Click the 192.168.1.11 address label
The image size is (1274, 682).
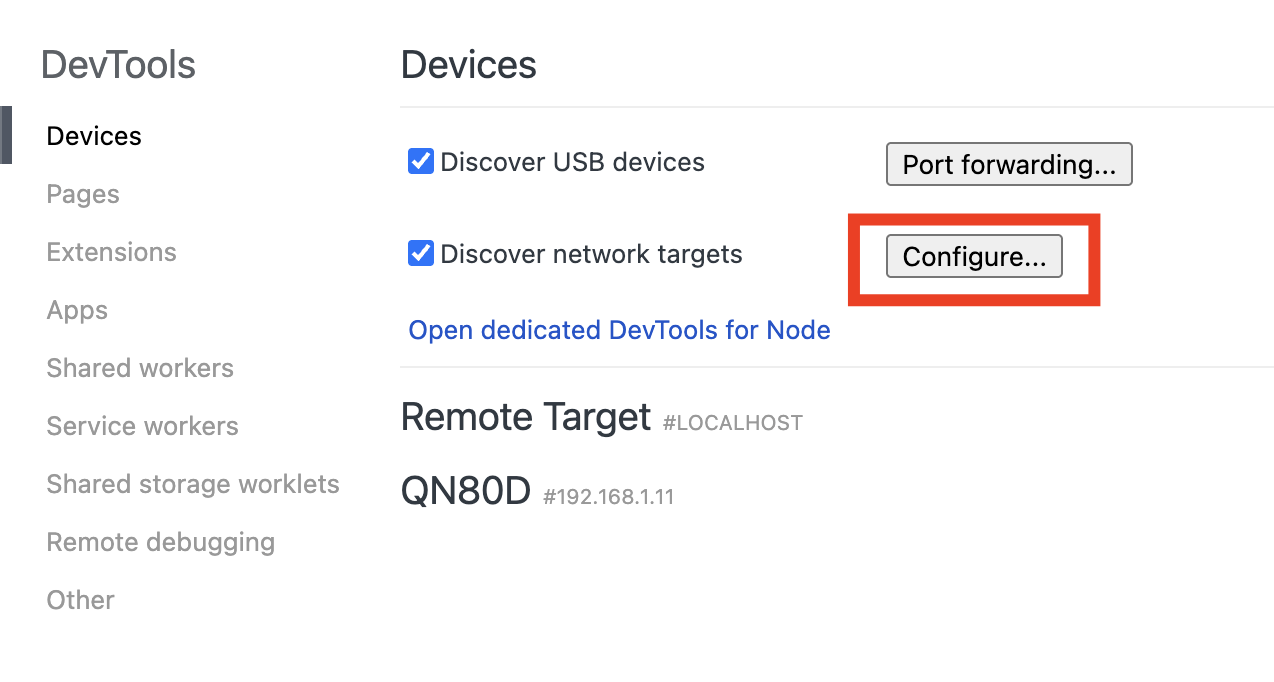click(608, 496)
